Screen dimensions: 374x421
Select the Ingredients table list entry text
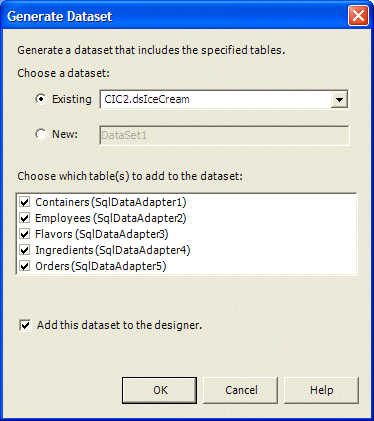point(113,250)
